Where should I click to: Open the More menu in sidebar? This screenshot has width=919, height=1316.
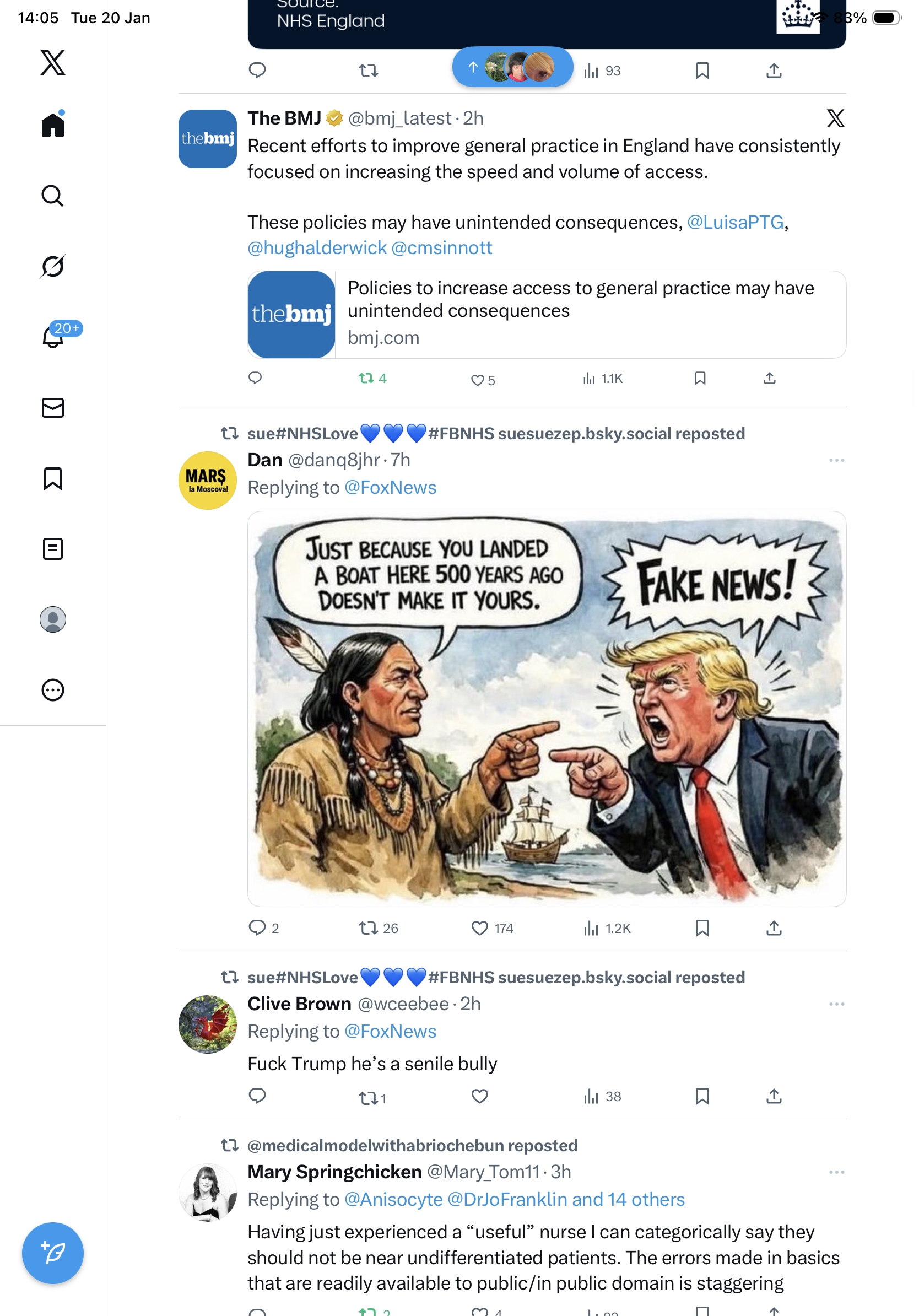pos(53,689)
